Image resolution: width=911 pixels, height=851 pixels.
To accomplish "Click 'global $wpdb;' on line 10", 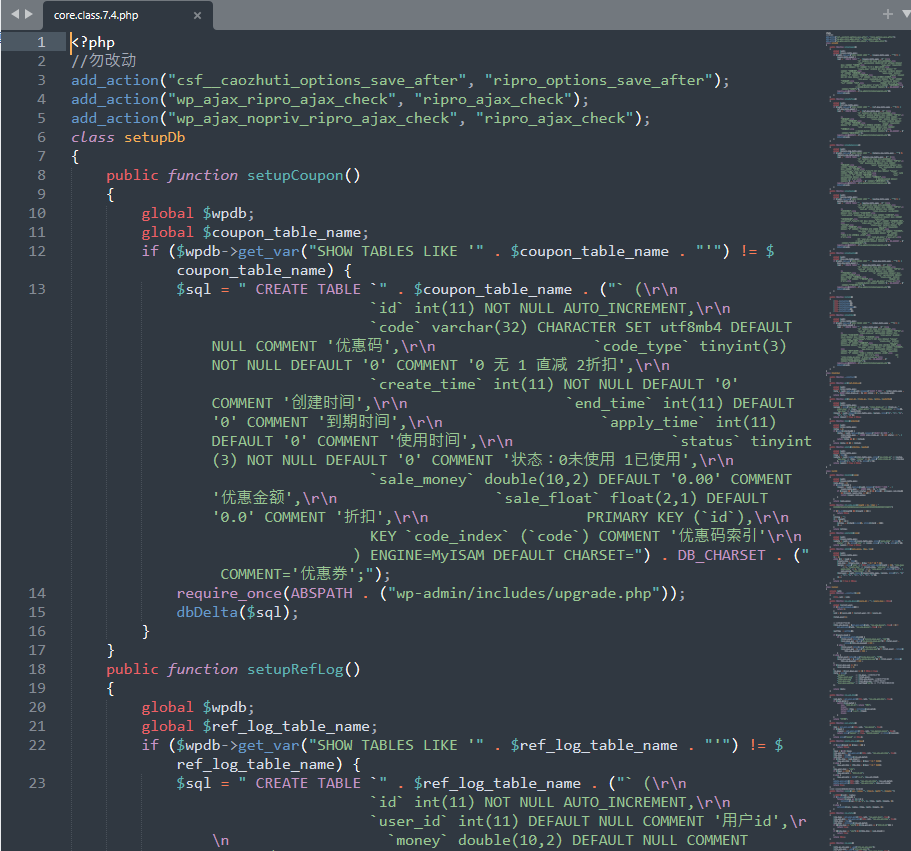I will tap(198, 213).
